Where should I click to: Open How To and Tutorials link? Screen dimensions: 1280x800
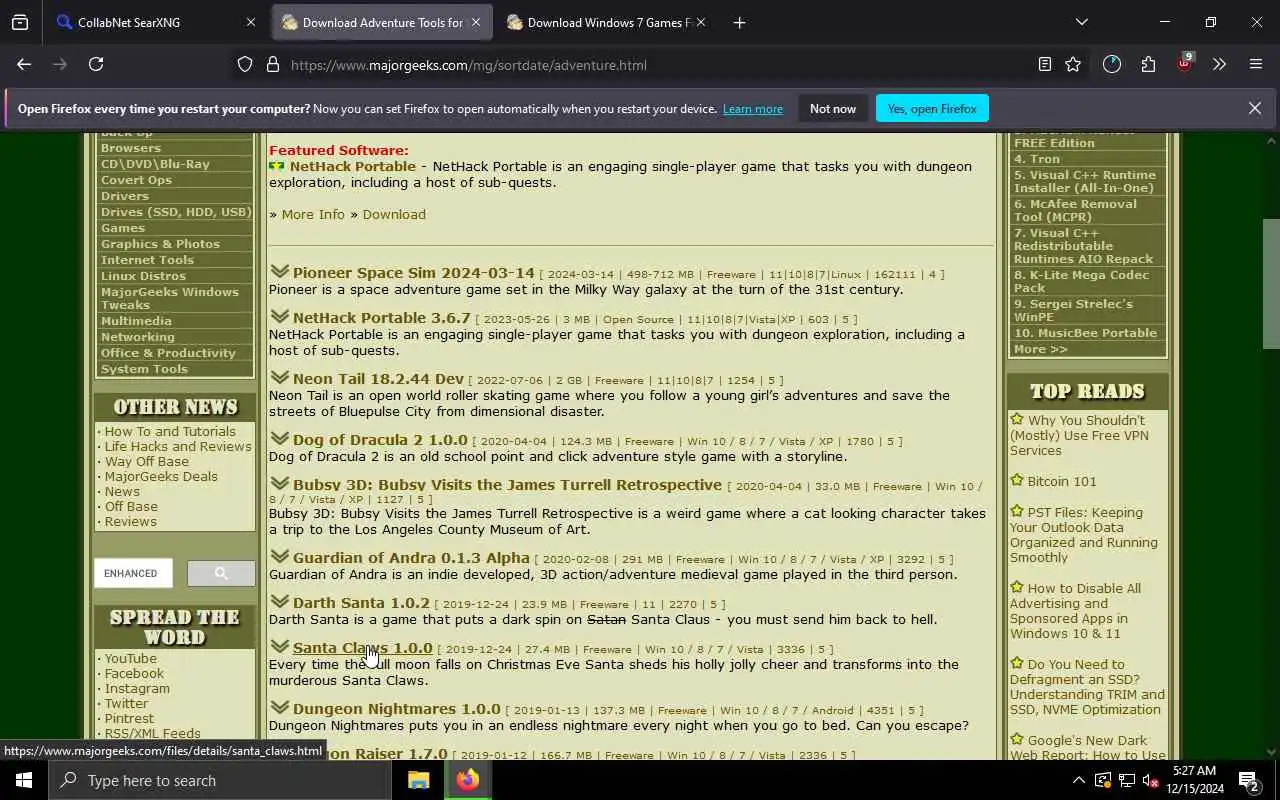coord(170,432)
